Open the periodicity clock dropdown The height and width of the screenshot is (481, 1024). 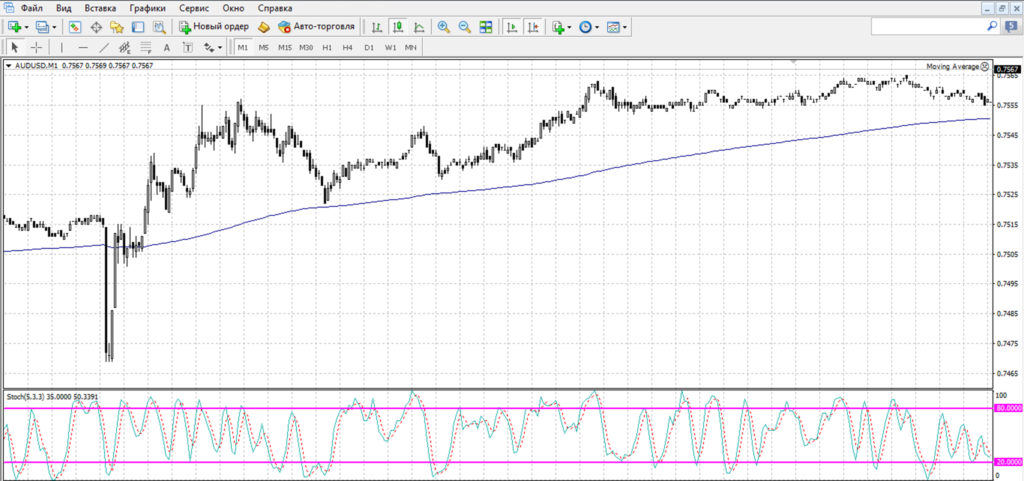coord(597,27)
